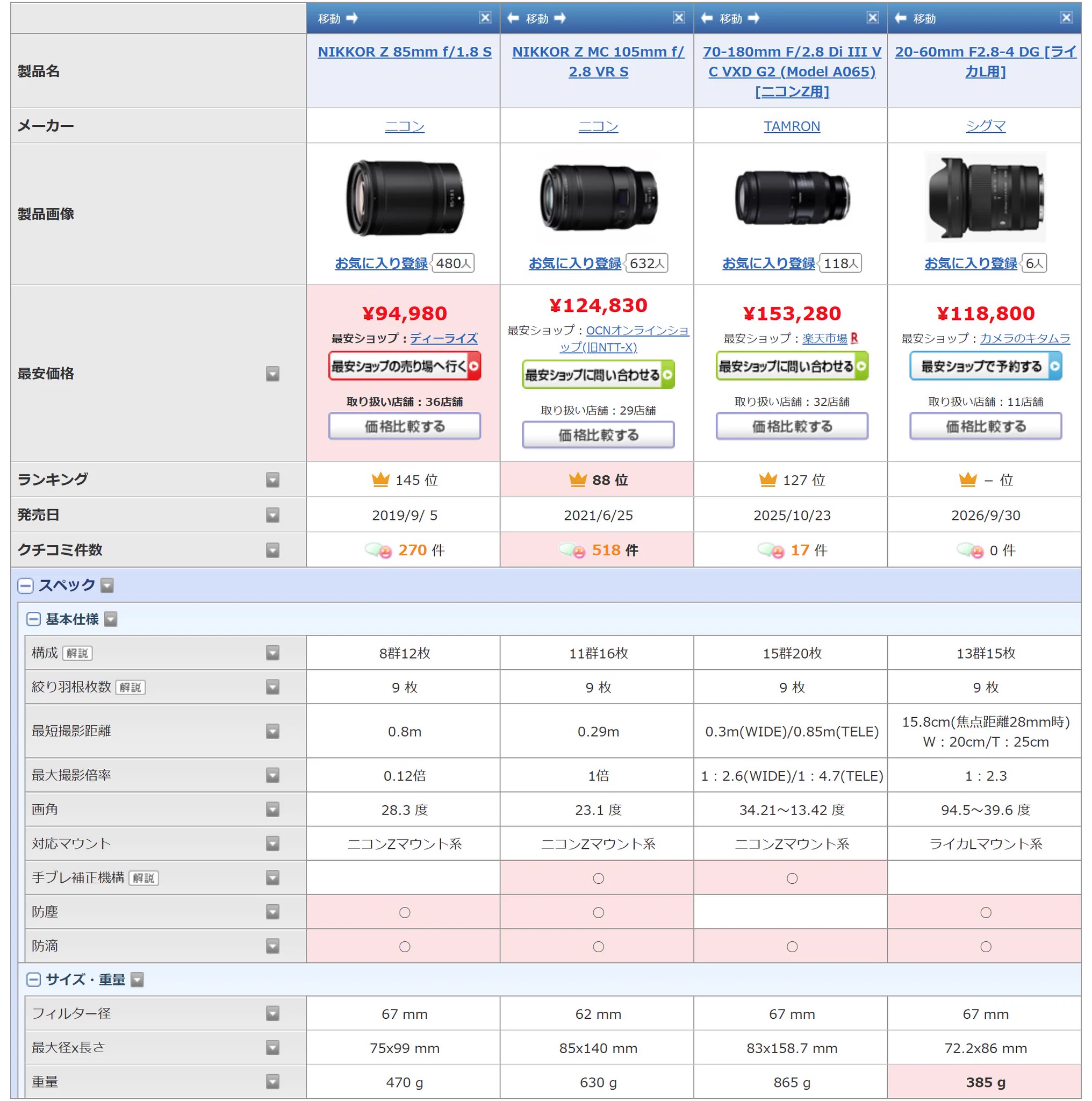Open 70-180mm F/2.8 Di III VC VXD G2 link
1092x1101 pixels.
pos(792,72)
